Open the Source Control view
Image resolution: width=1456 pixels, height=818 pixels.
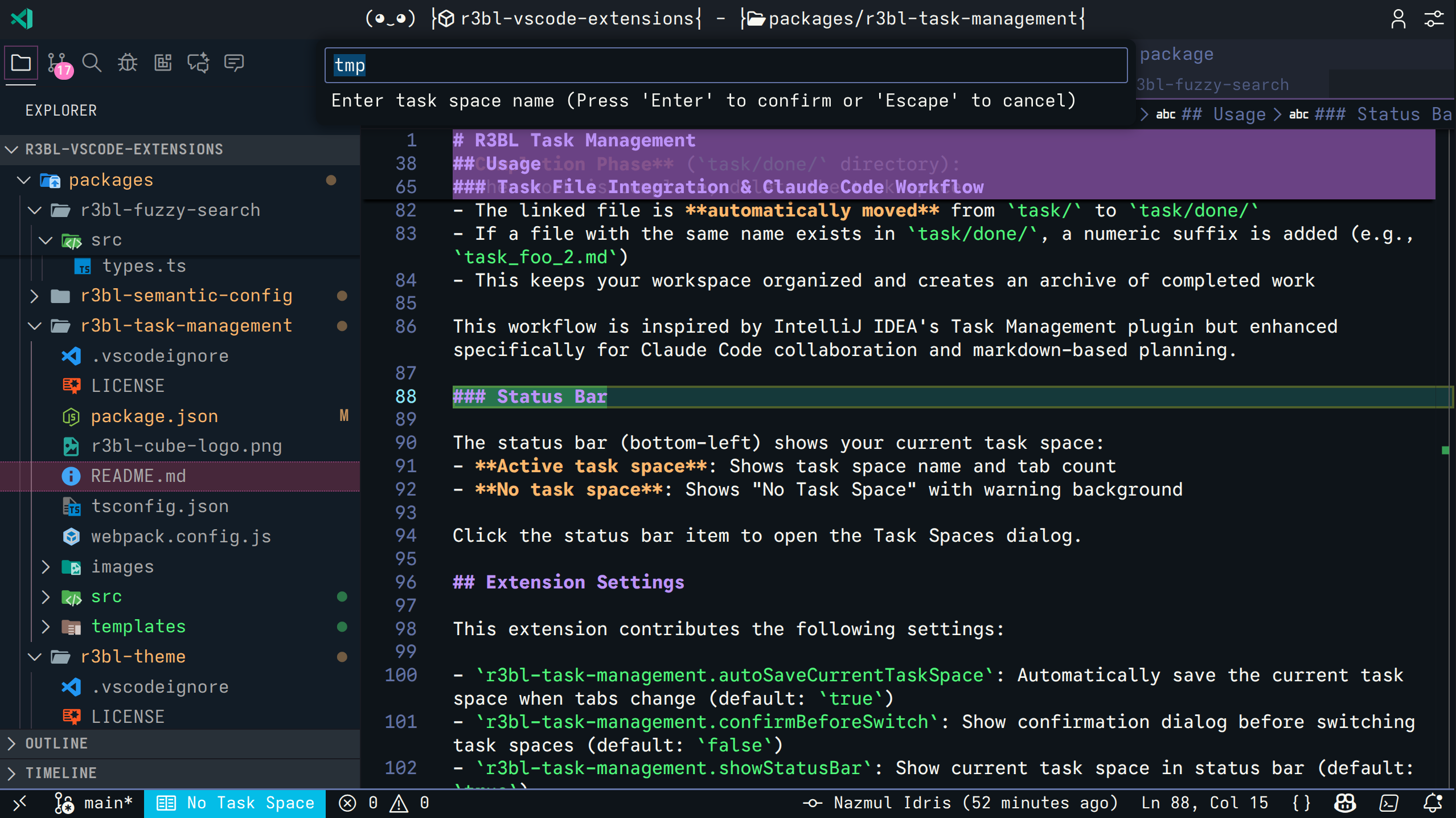tap(57, 63)
